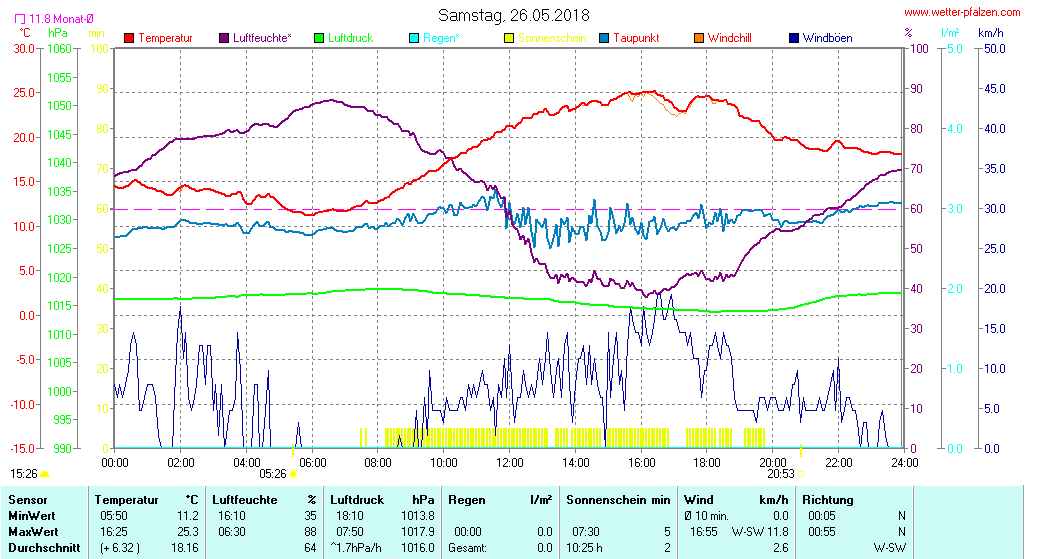Click the km/h unit label above right axis
1058x559 pixels.
(991, 32)
